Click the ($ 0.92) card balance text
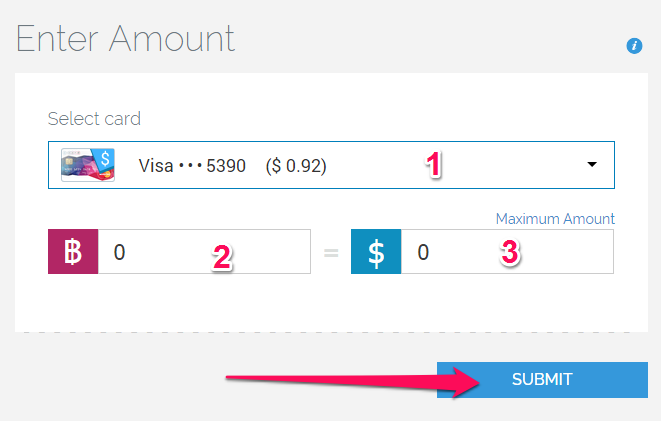Viewport: 661px width, 421px height. click(296, 166)
